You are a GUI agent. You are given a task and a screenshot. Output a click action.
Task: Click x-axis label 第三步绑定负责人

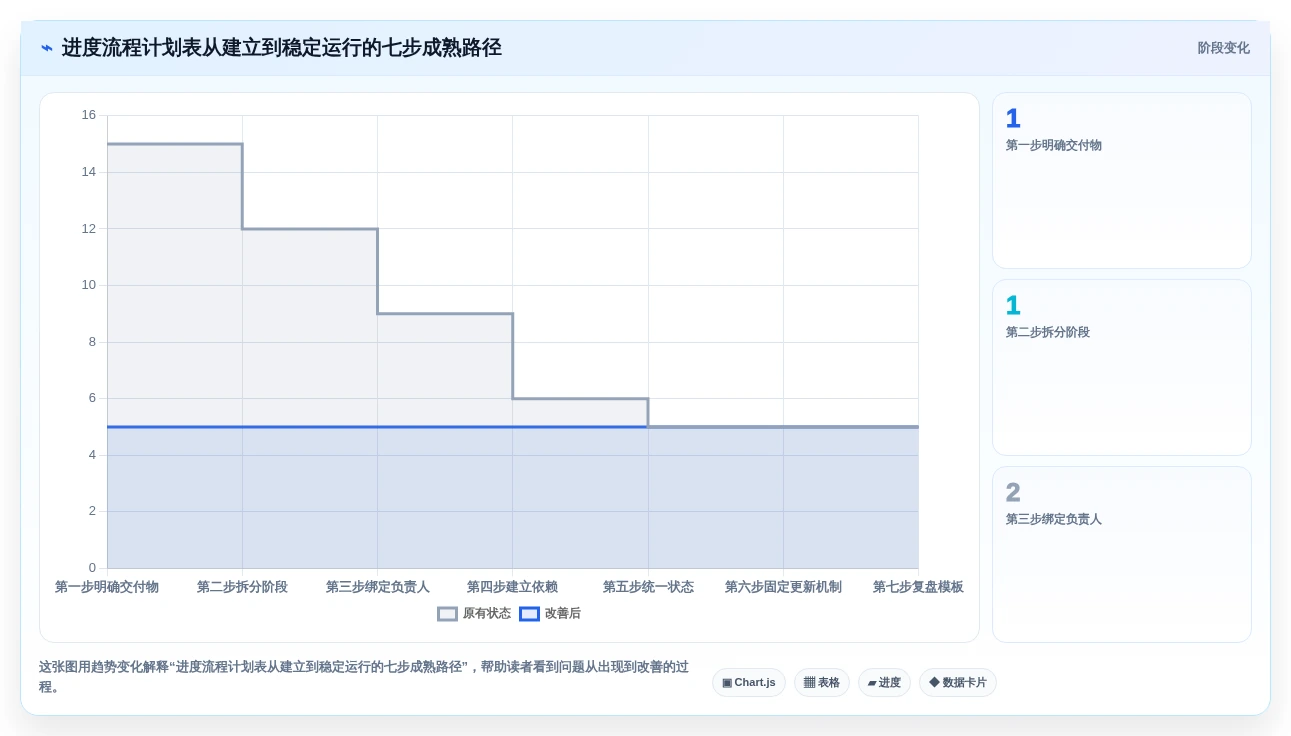coord(377,587)
